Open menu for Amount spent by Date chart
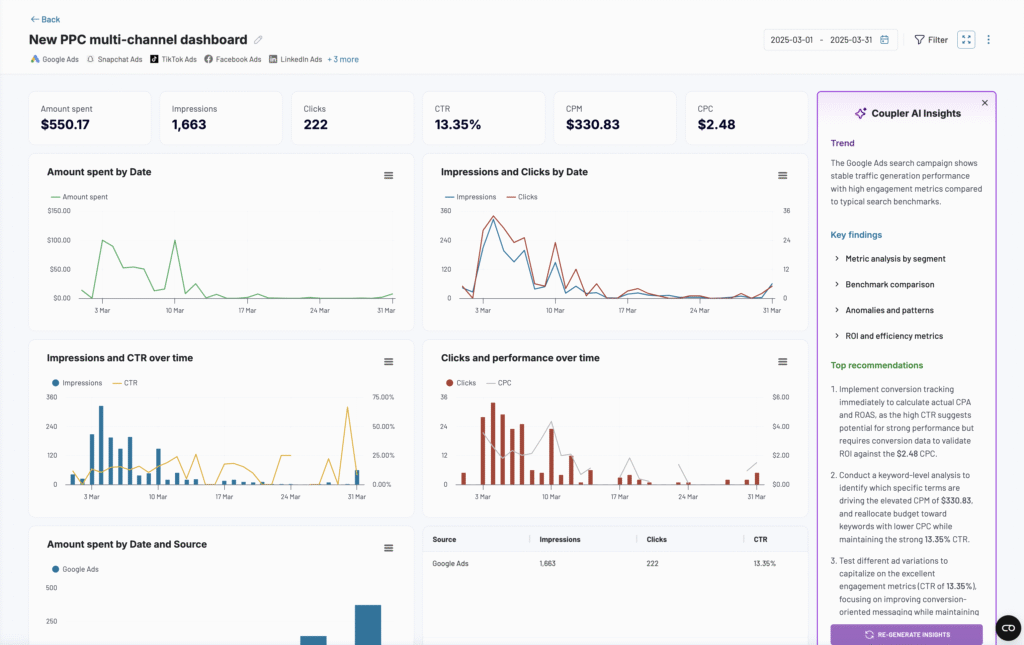The width and height of the screenshot is (1024, 645). (389, 176)
